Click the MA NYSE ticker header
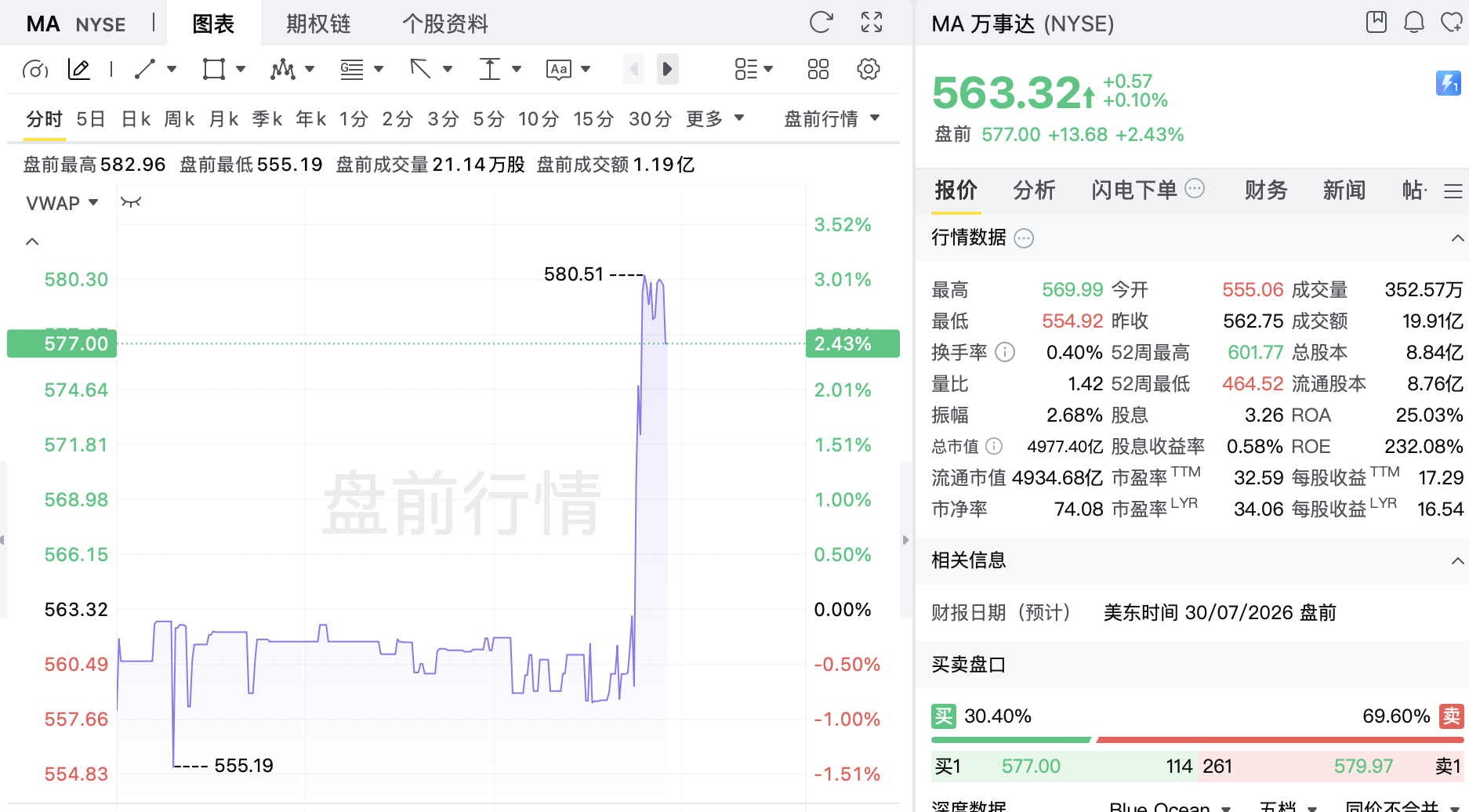Image resolution: width=1469 pixels, height=812 pixels. pyautogui.click(x=76, y=24)
